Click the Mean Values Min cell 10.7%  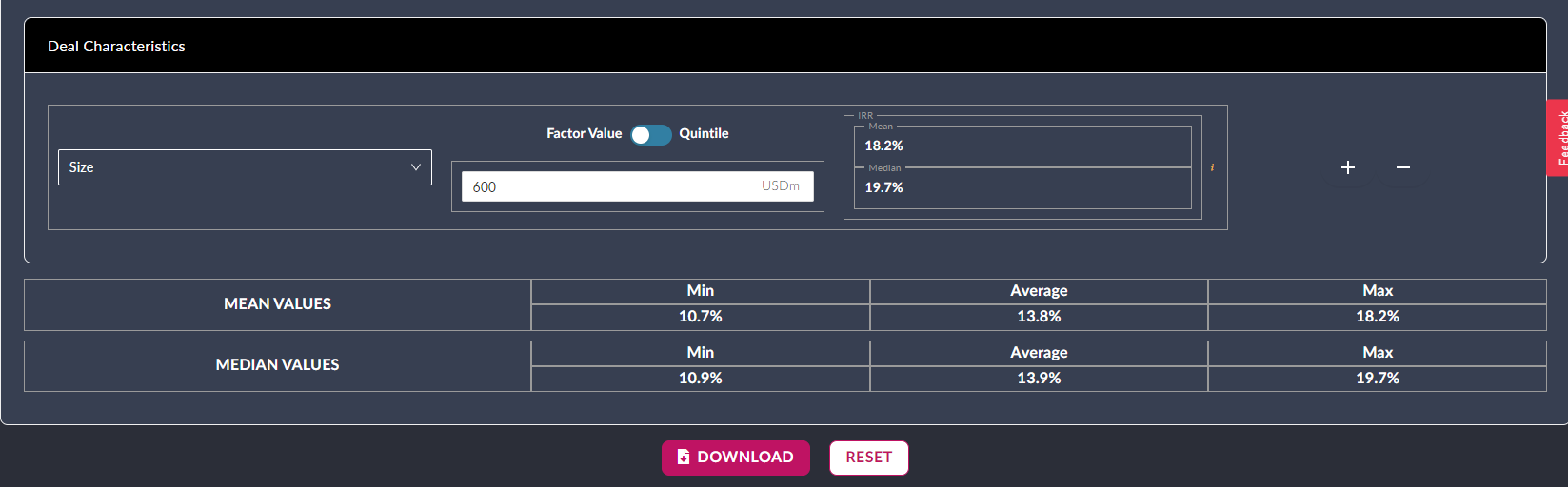click(x=700, y=317)
